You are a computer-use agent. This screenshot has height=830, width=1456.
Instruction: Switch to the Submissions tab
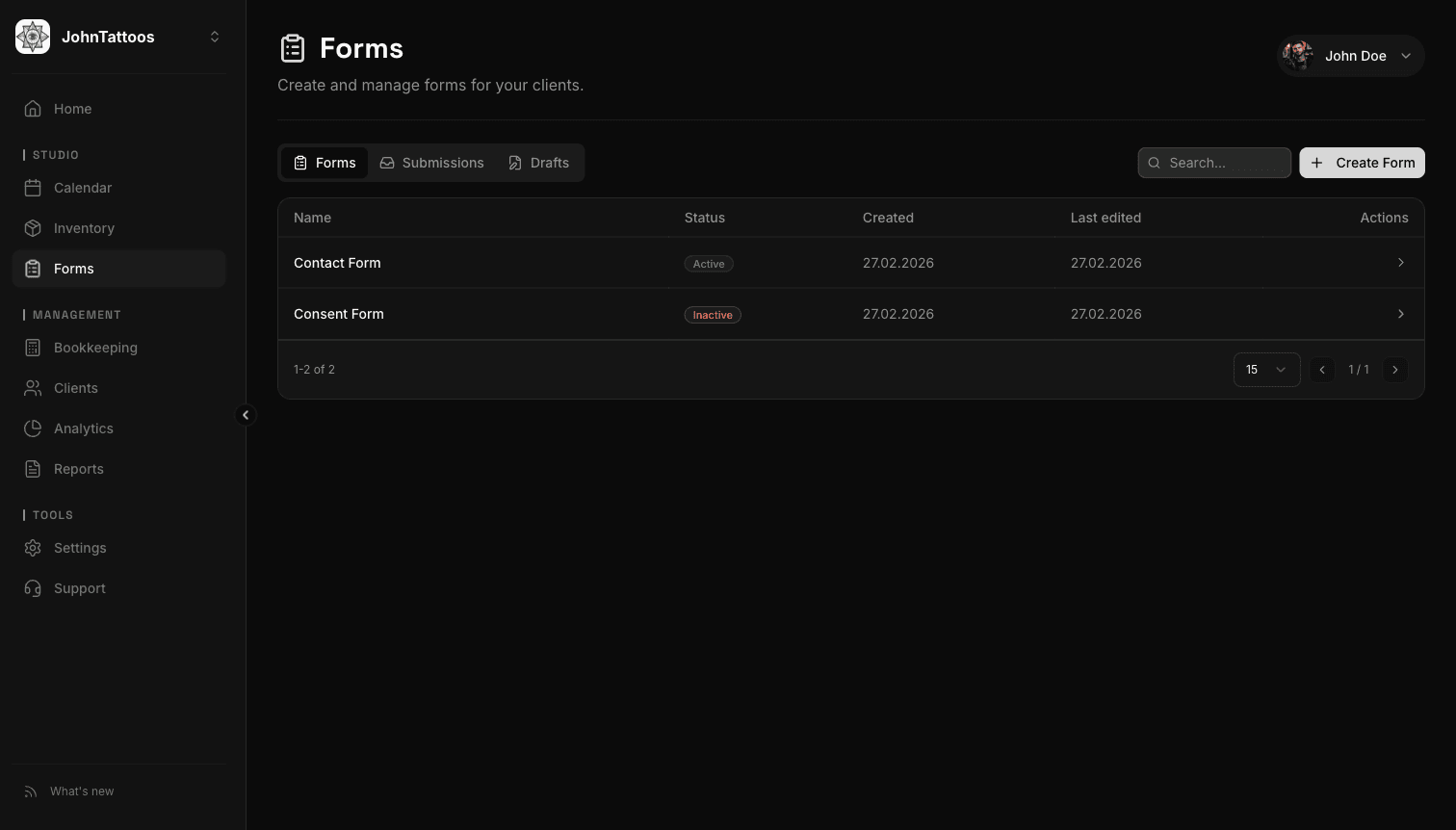[x=431, y=163]
